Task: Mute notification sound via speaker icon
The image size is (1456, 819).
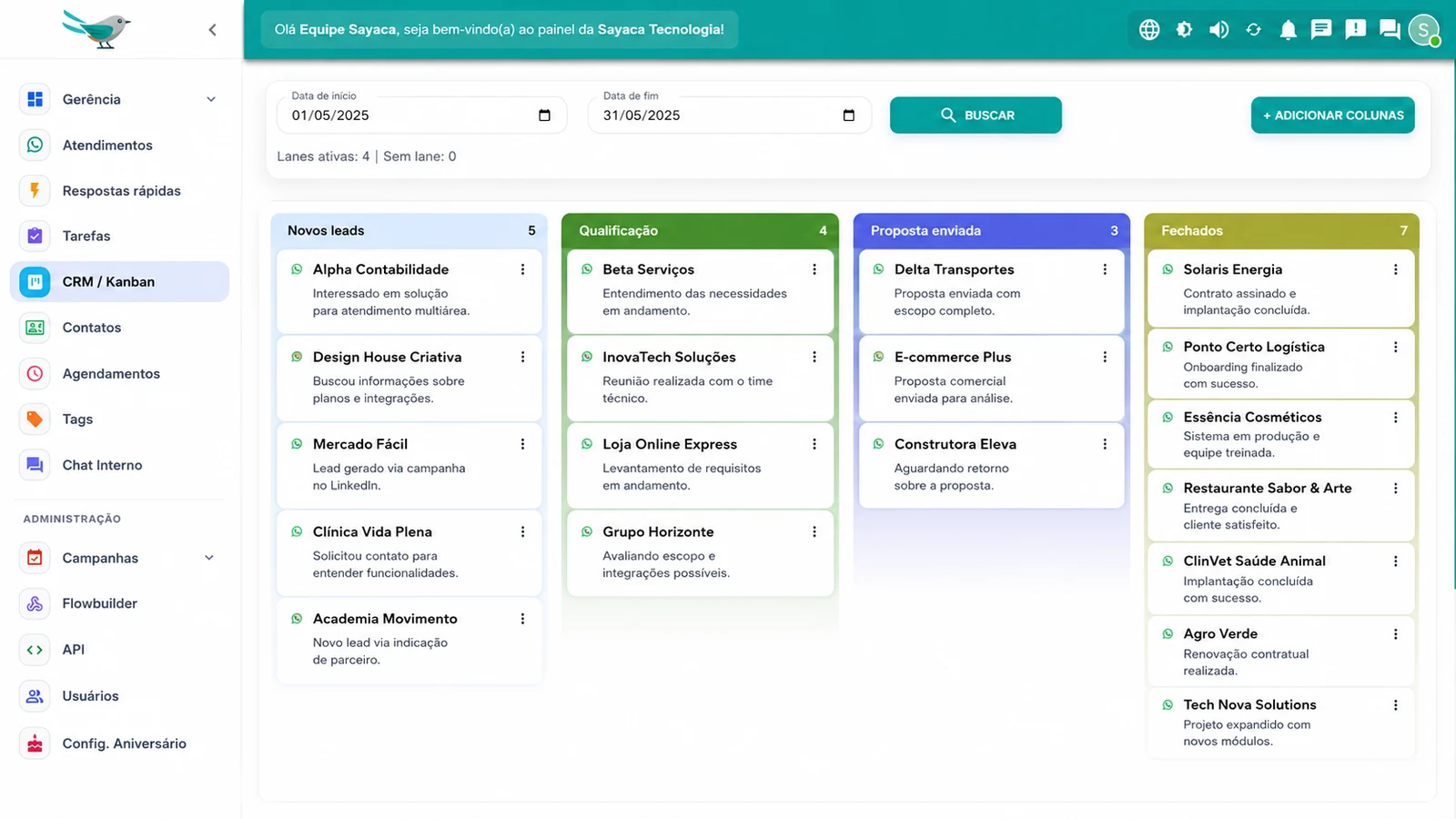Action: (x=1218, y=29)
